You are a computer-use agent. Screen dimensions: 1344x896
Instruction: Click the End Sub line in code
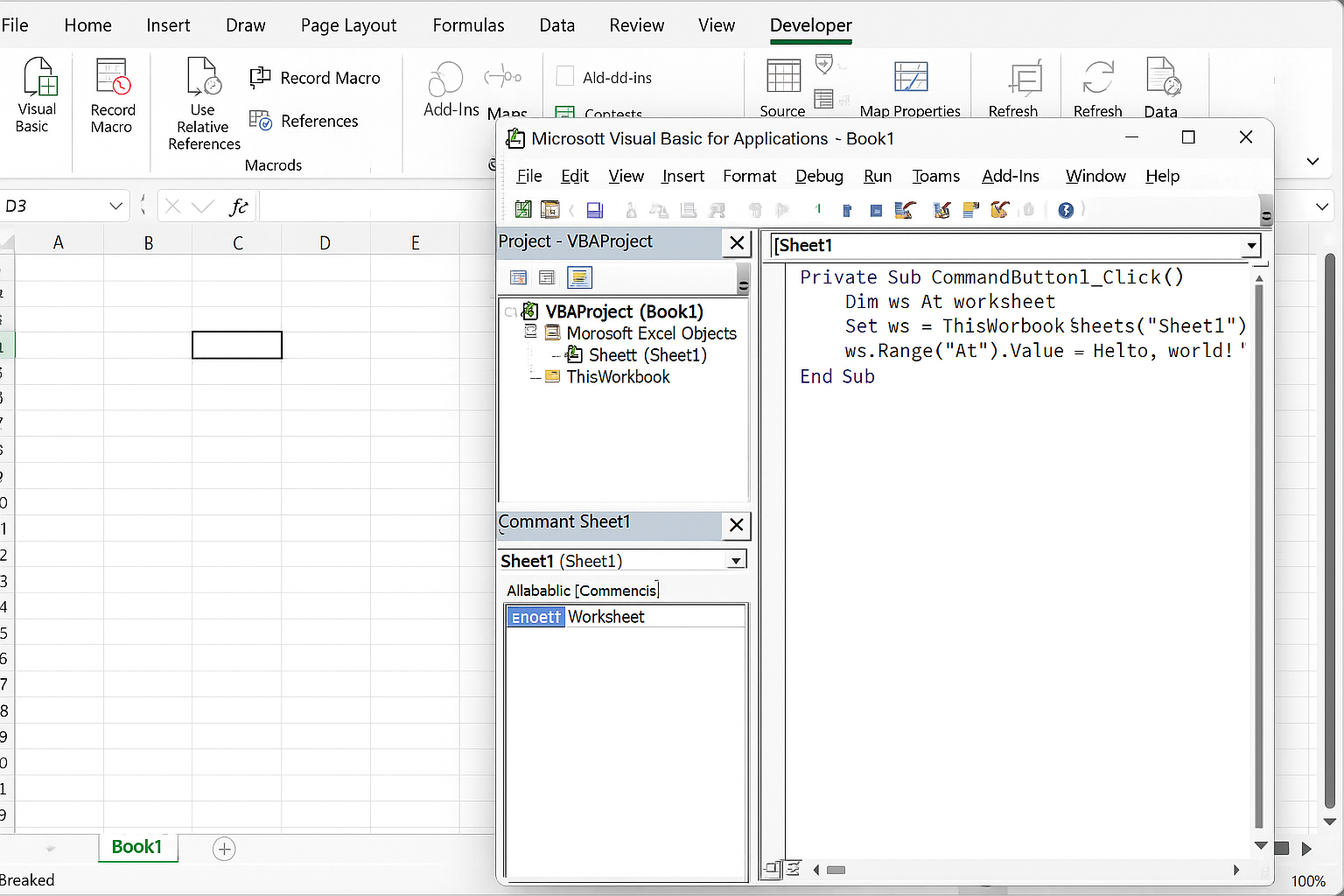coord(837,376)
